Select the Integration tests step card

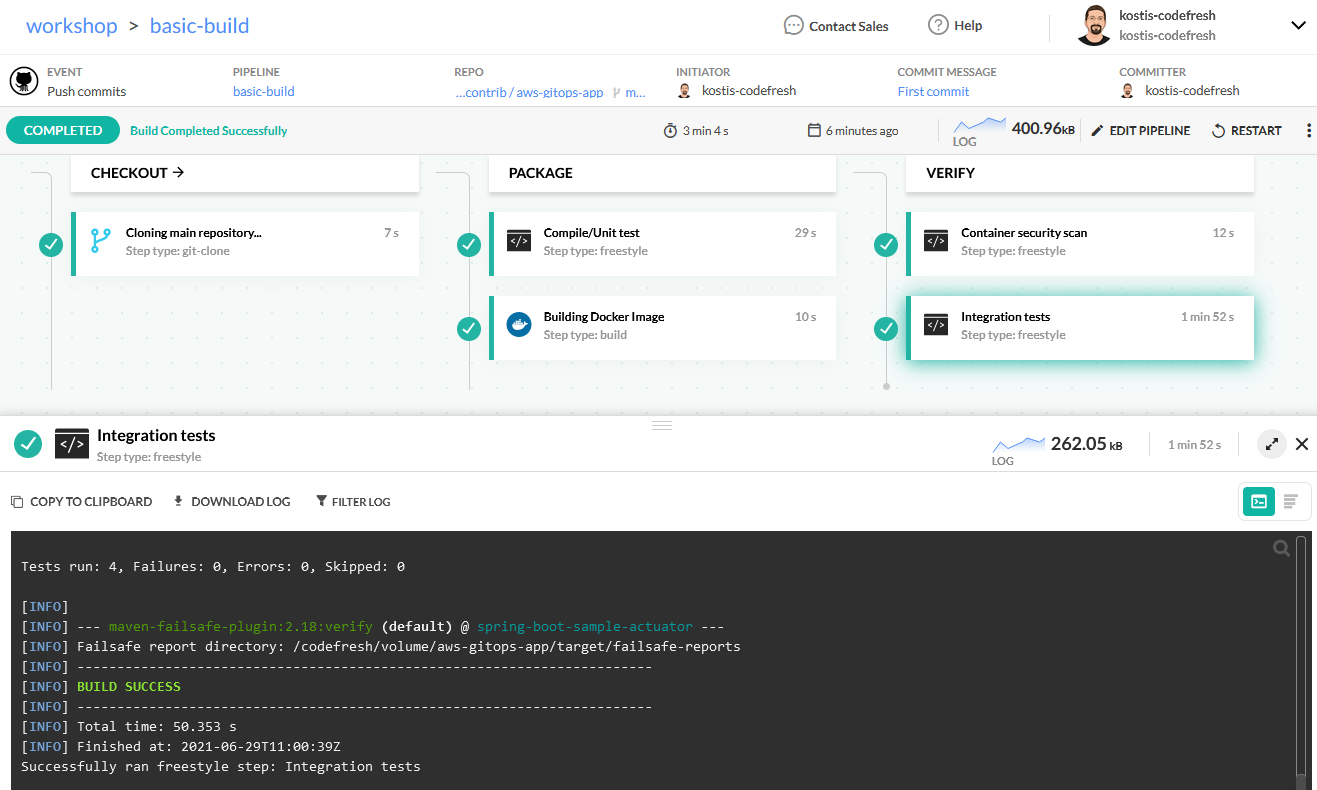[x=1080, y=327]
